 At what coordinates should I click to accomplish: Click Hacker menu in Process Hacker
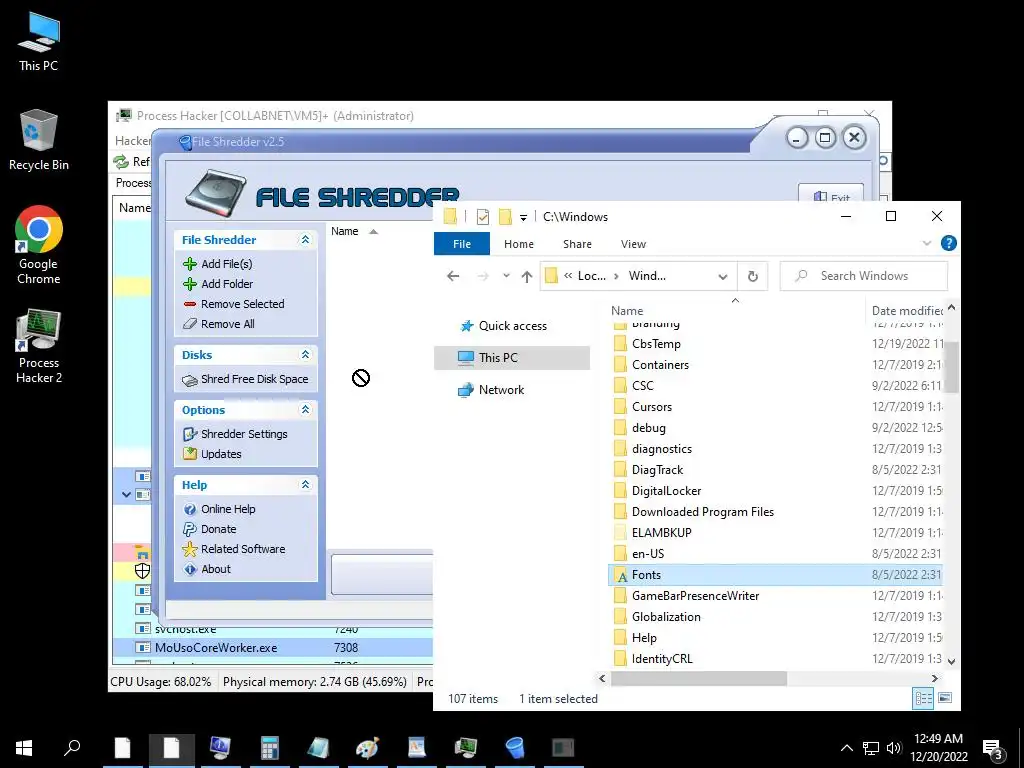click(133, 141)
